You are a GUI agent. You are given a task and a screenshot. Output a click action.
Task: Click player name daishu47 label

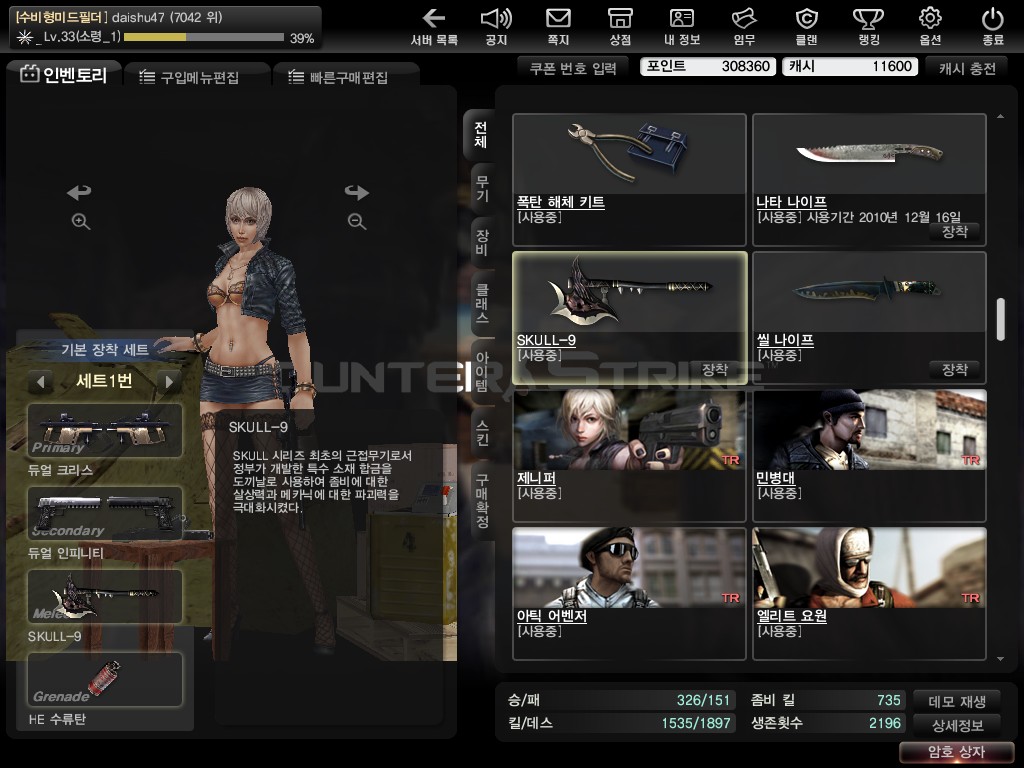(138, 18)
